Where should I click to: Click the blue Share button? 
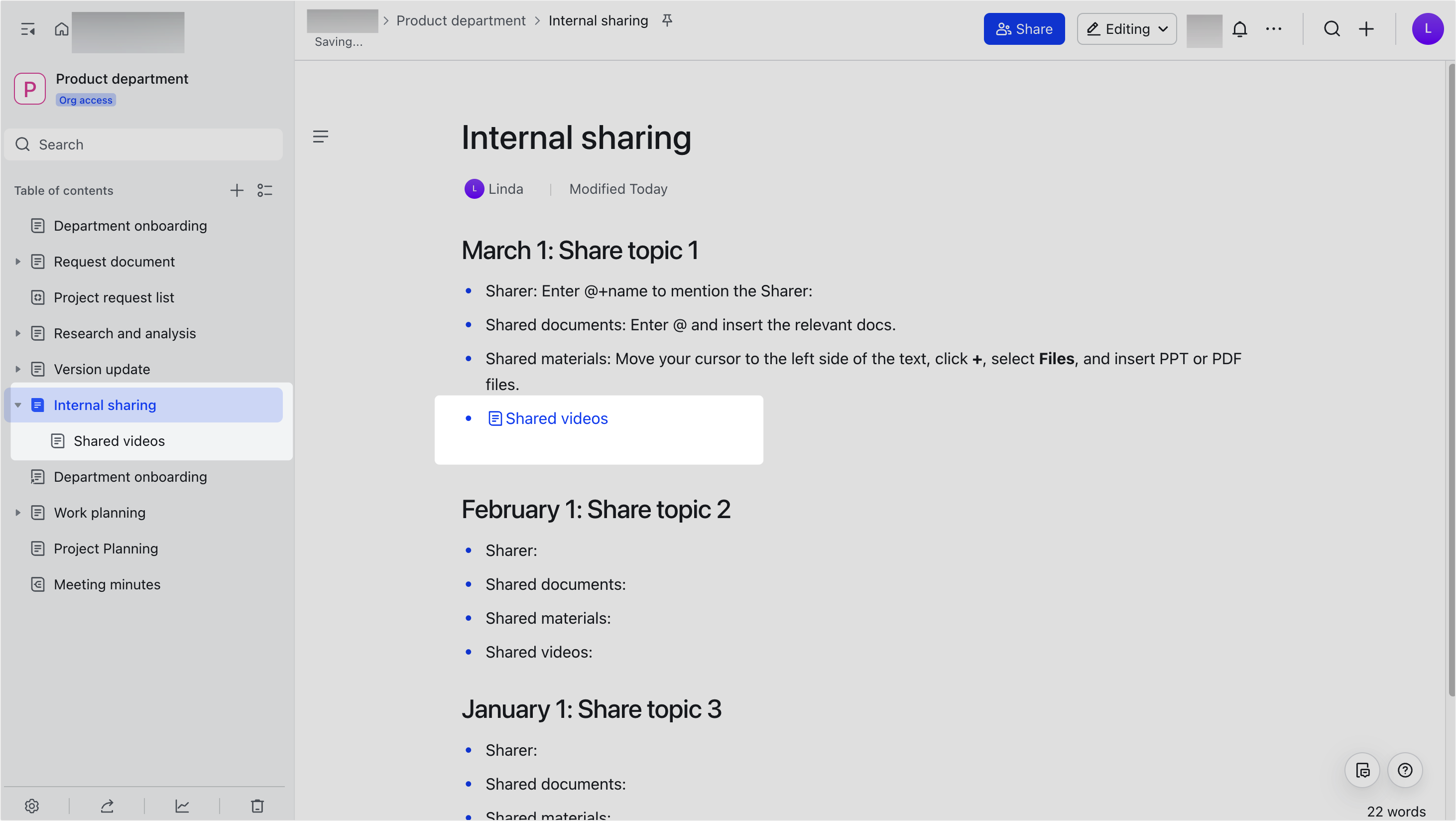click(x=1024, y=29)
